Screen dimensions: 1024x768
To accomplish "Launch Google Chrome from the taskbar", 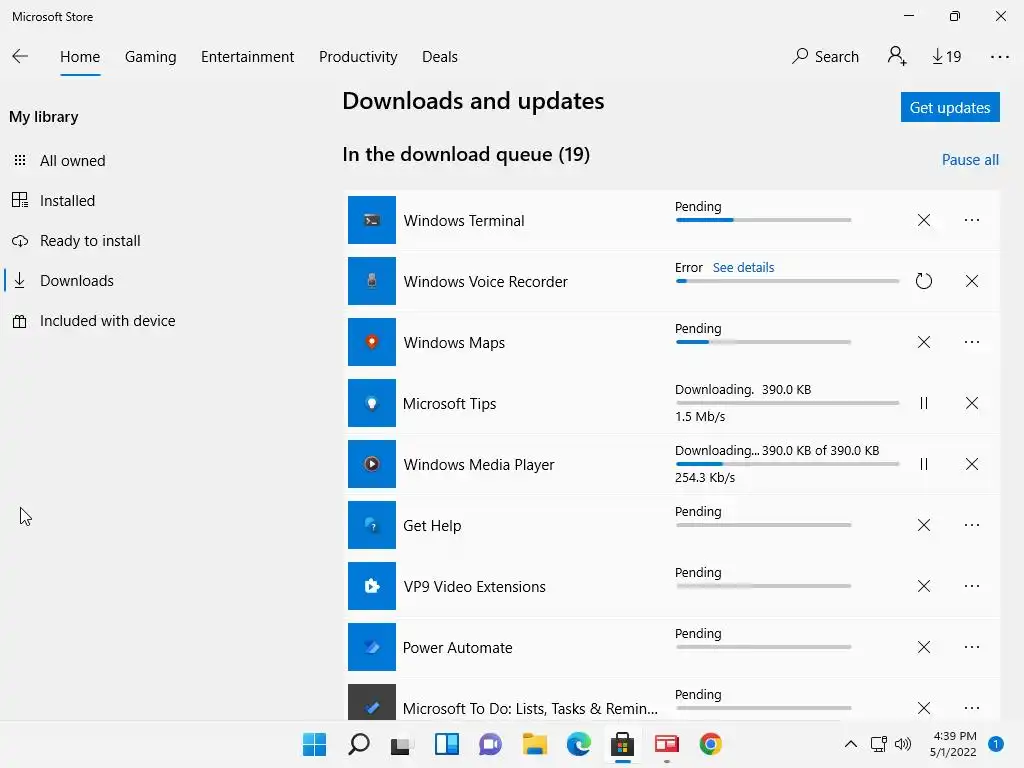I will click(x=711, y=744).
